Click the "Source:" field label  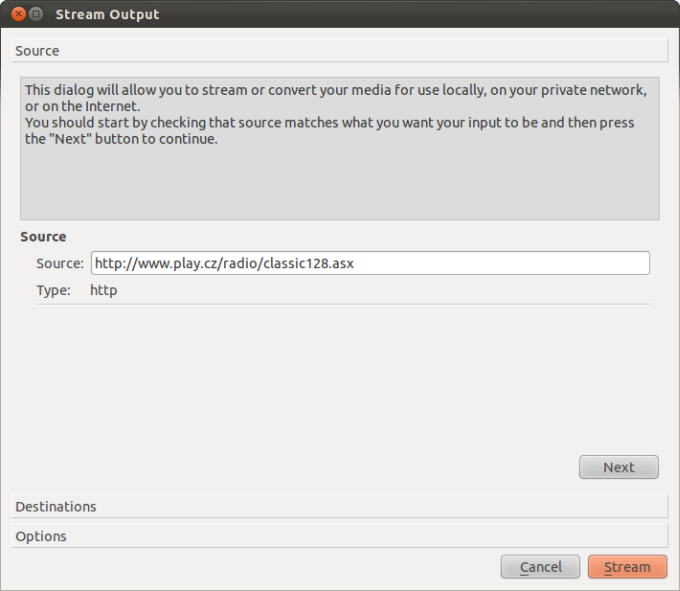tap(60, 263)
